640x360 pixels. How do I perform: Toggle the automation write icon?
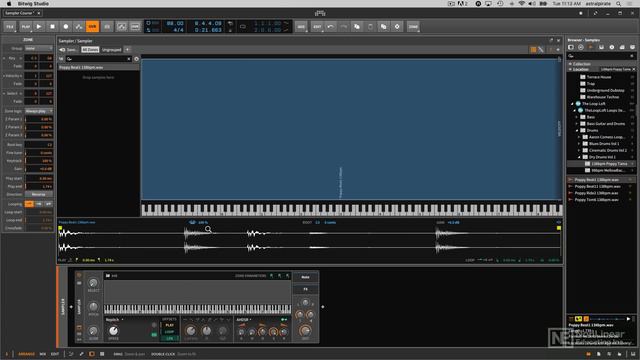[x=79, y=27]
